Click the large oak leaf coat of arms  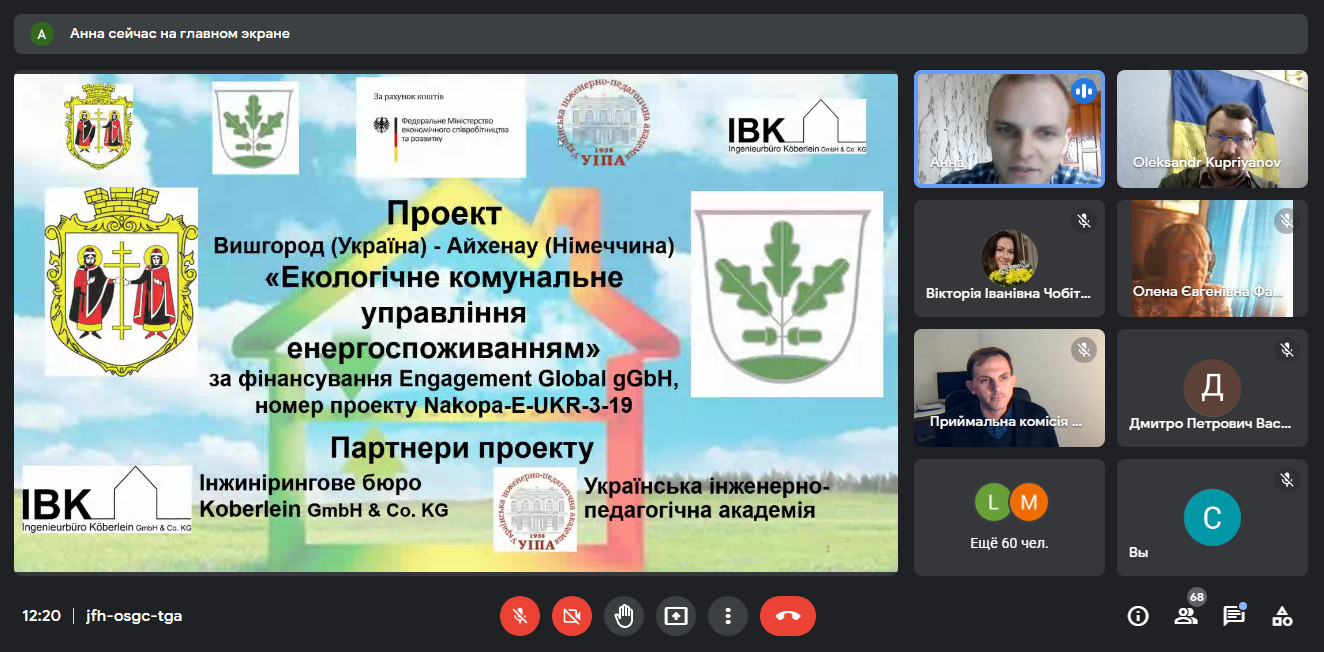787,294
